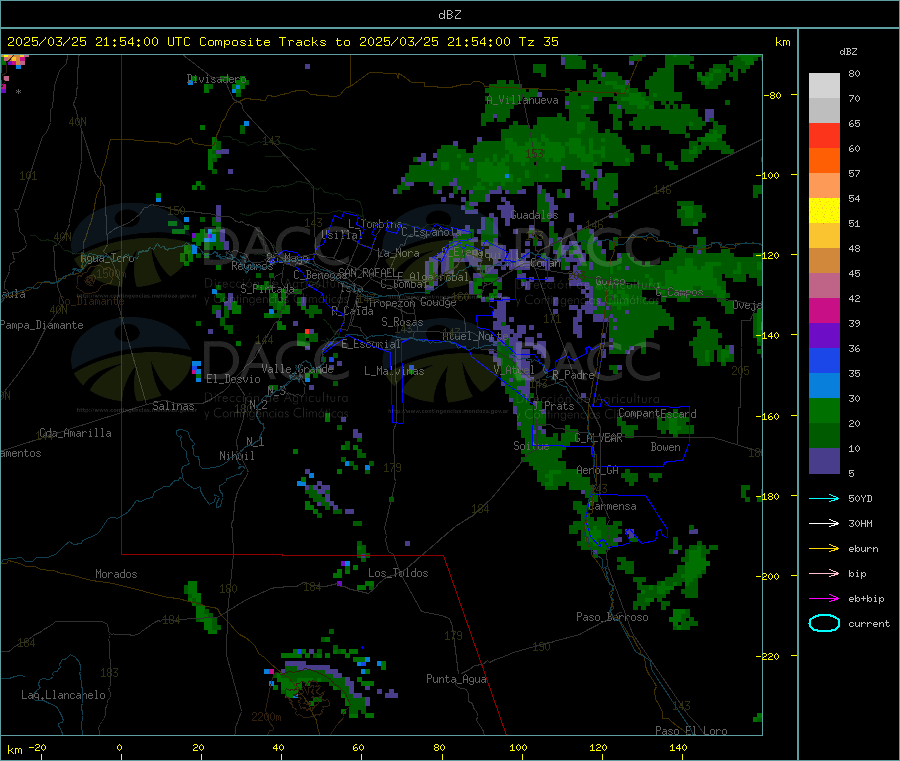Click the 'Morados' map label
This screenshot has width=900, height=761.
click(x=116, y=574)
